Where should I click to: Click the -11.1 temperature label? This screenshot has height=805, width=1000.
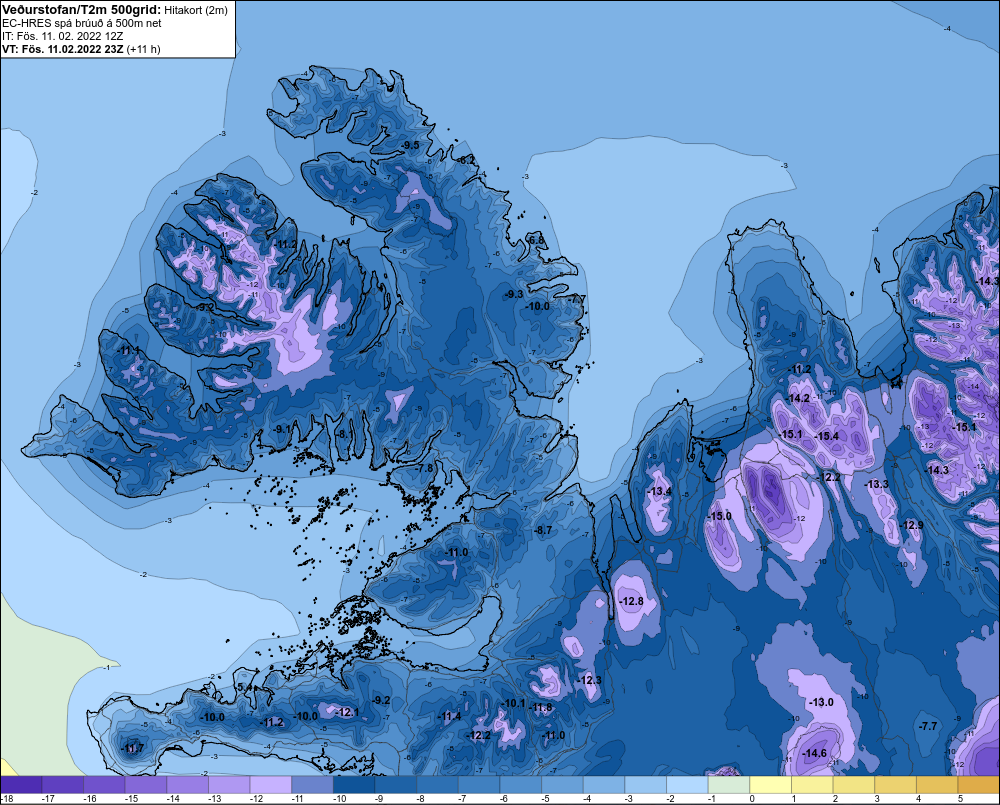(128, 351)
